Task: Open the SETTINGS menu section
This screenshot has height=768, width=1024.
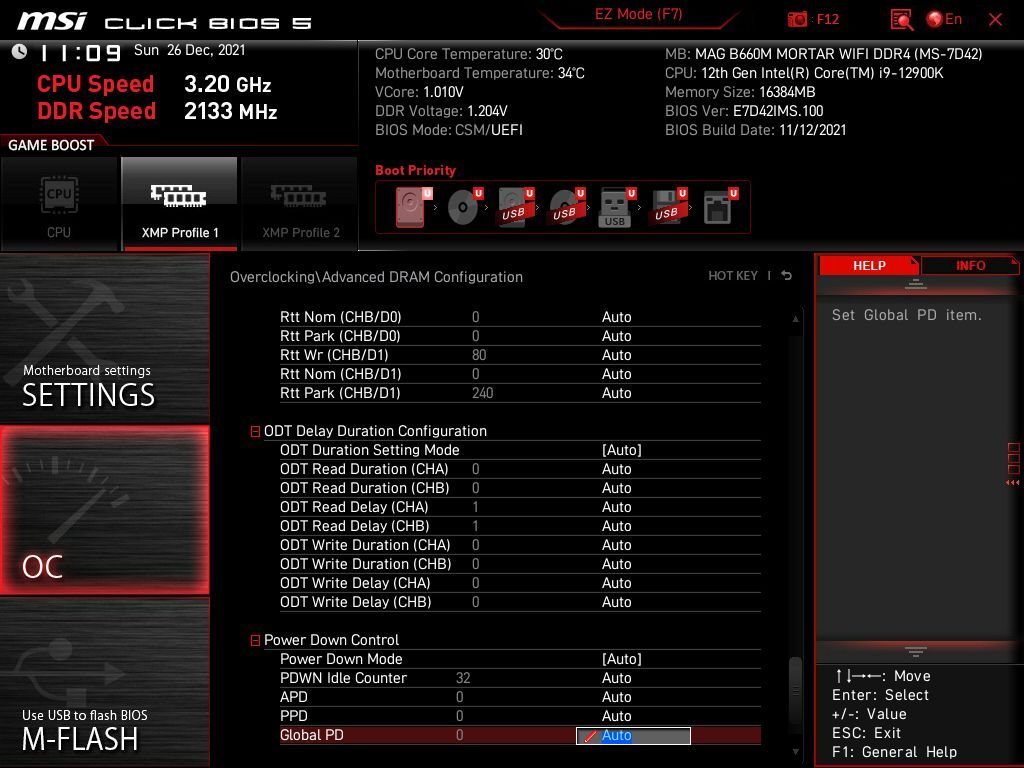Action: click(104, 340)
